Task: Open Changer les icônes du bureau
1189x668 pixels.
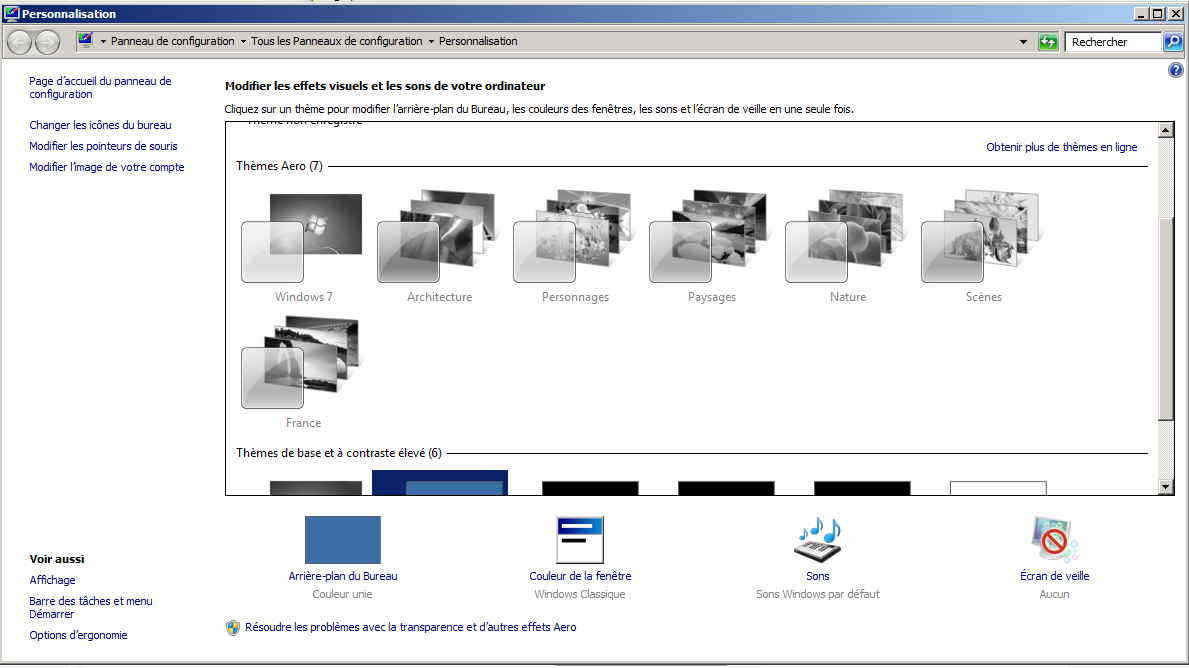Action: [100, 125]
